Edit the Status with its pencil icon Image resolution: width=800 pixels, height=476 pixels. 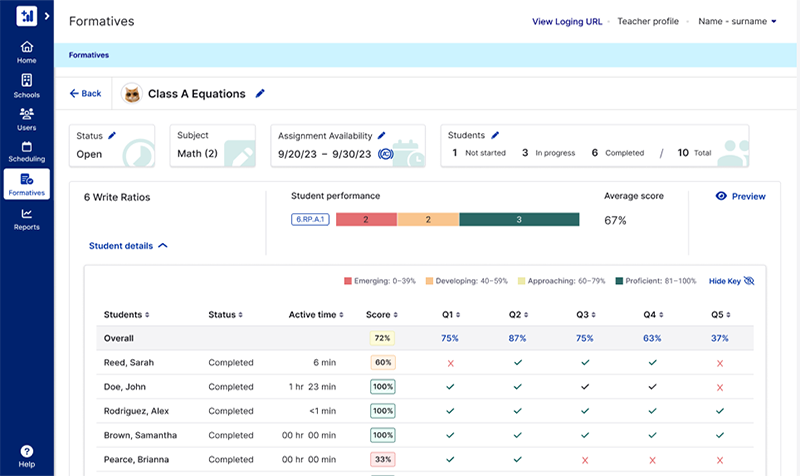(x=112, y=135)
